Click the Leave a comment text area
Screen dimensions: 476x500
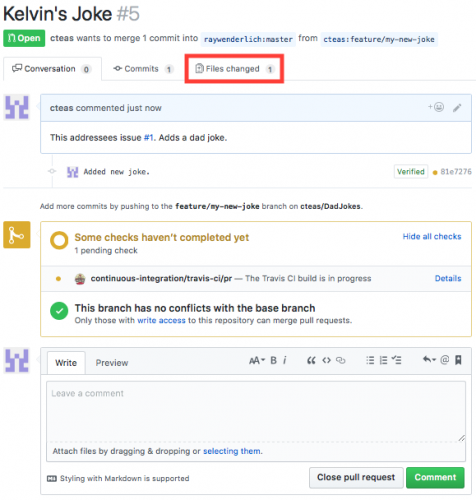tap(256, 412)
